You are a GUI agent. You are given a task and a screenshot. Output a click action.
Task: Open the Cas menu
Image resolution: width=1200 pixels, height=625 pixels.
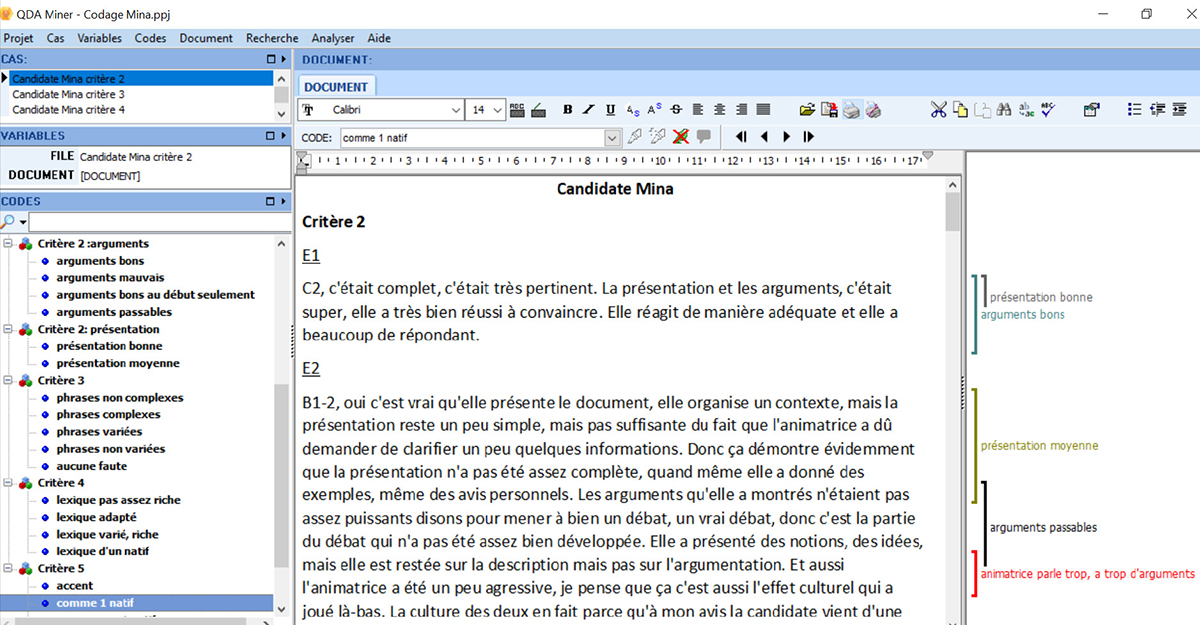coord(55,38)
